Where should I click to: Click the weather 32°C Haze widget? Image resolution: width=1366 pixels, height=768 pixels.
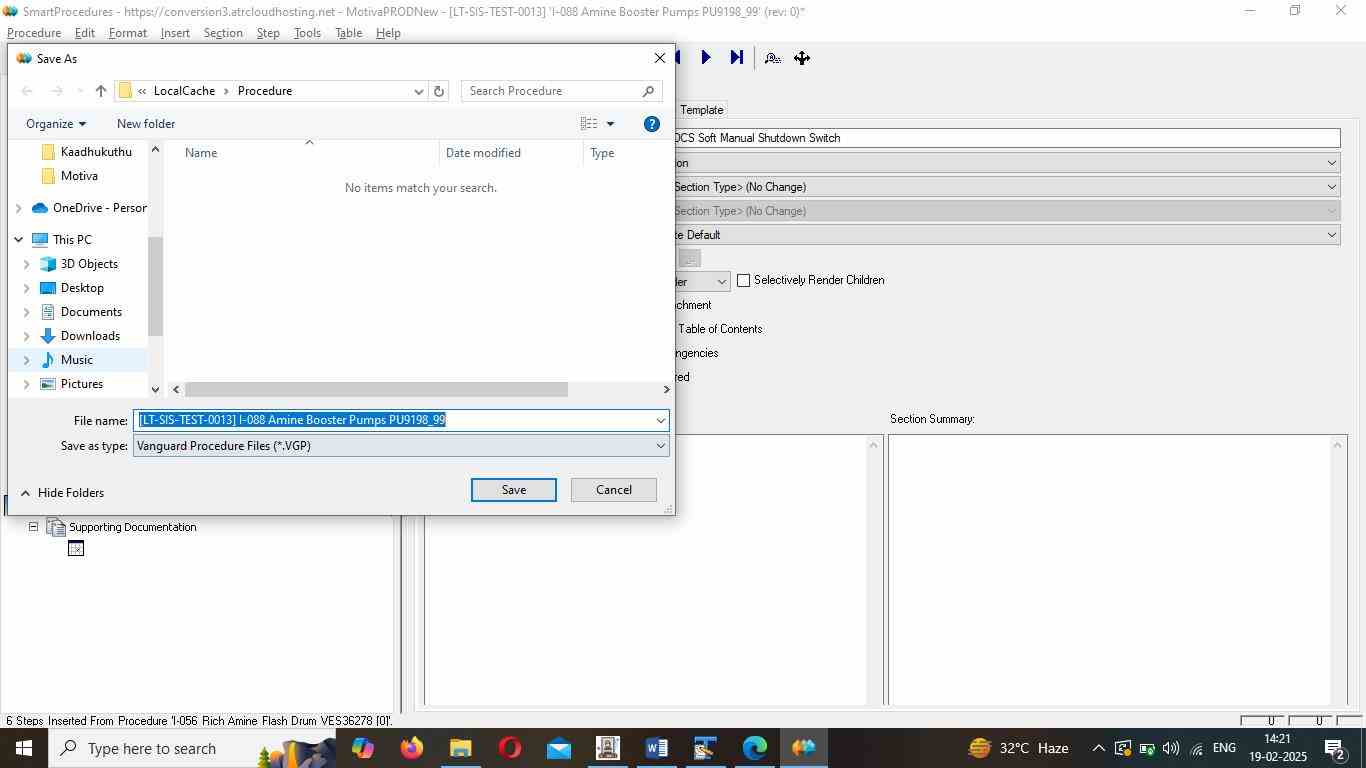pos(1018,748)
